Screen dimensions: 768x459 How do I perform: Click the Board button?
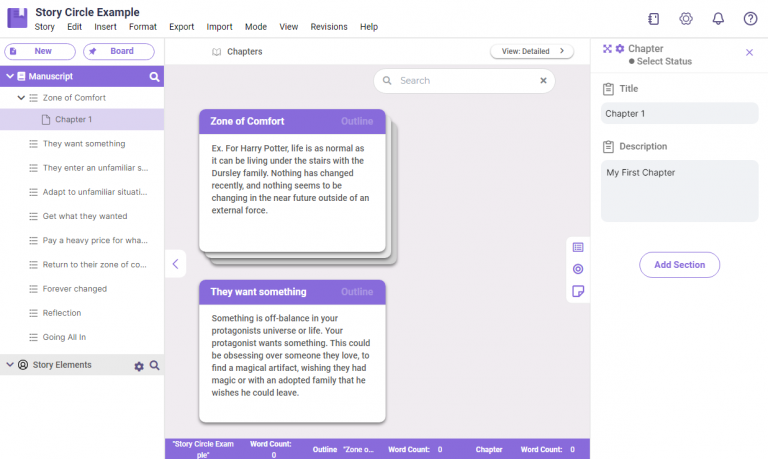[x=119, y=51]
